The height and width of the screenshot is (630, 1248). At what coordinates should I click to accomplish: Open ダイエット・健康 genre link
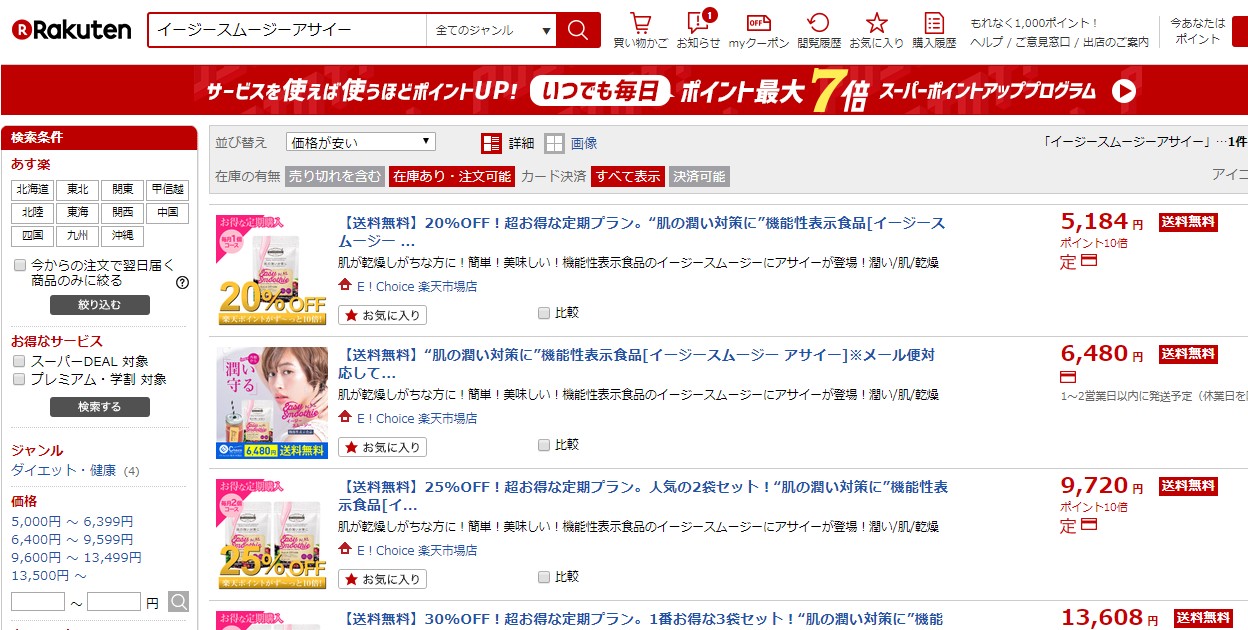[64, 470]
